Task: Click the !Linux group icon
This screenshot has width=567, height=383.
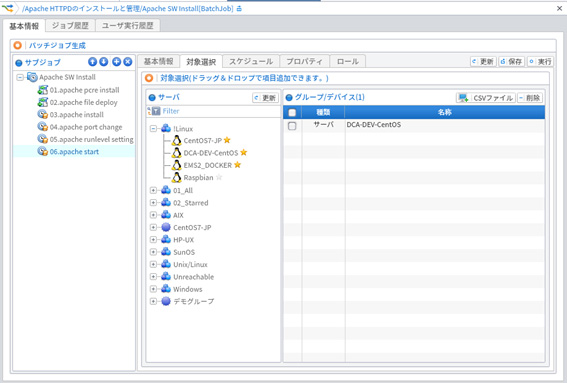Action: tap(166, 128)
